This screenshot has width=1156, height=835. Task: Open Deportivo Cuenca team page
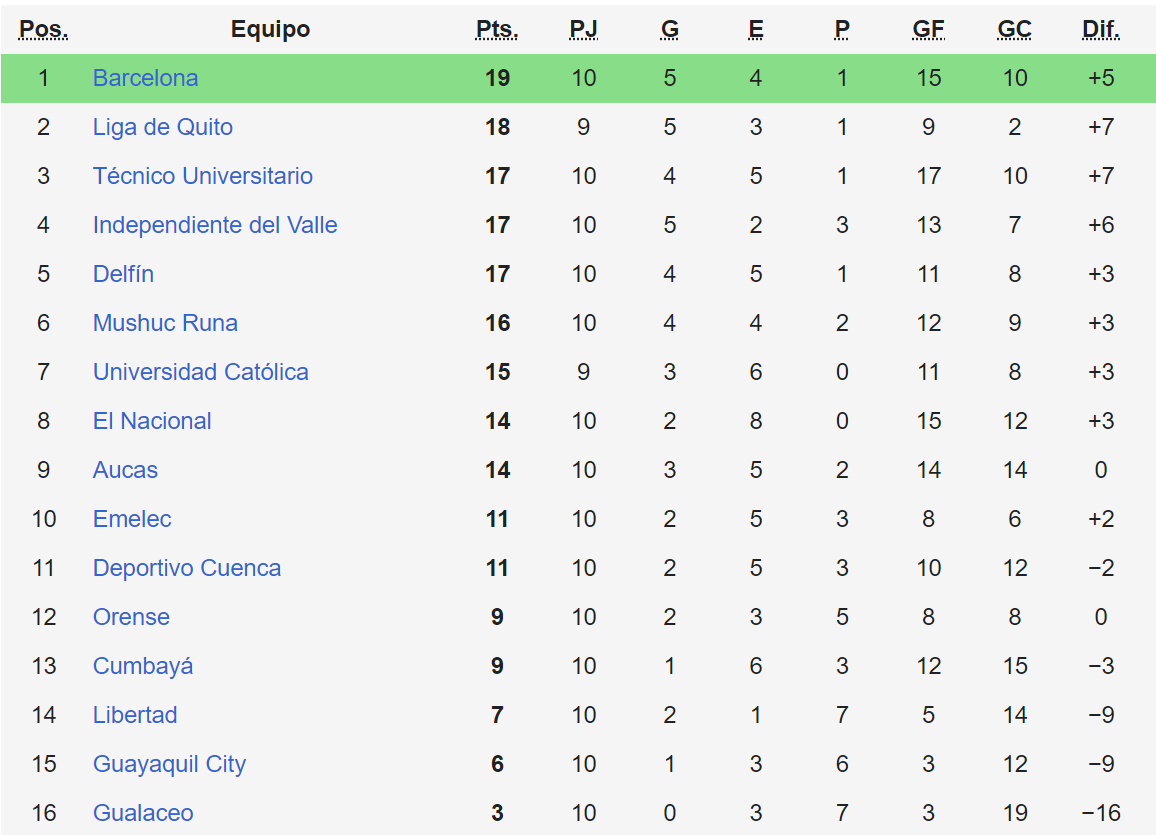(x=186, y=568)
